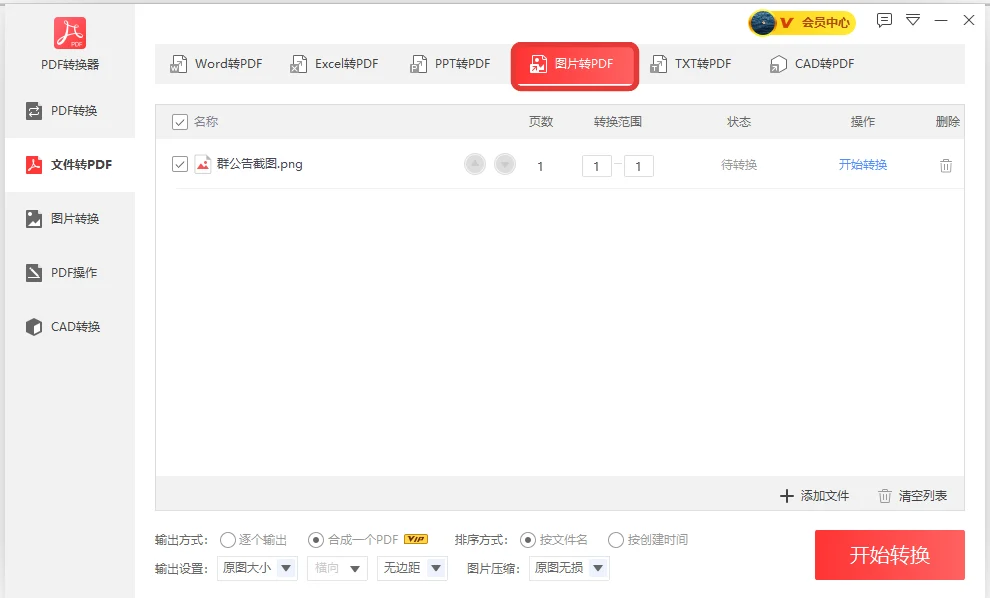The height and width of the screenshot is (598, 990).
Task: Click the 转换范围 column header
Action: click(617, 122)
